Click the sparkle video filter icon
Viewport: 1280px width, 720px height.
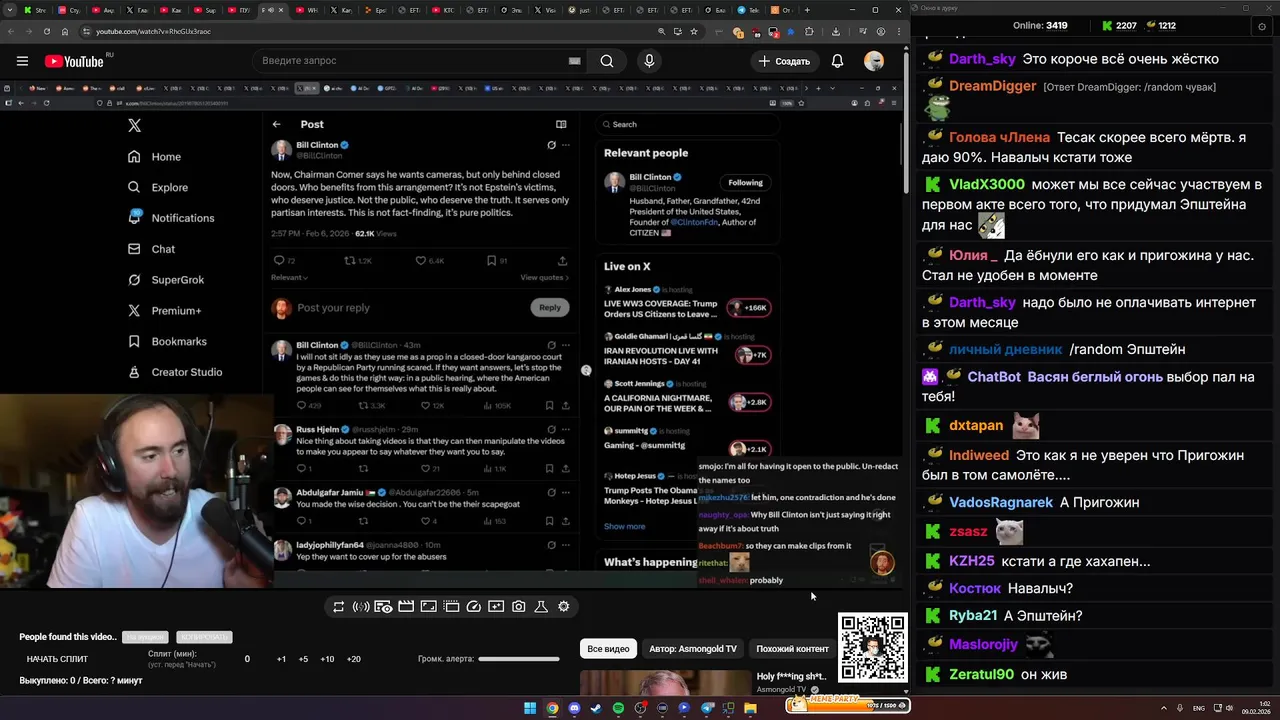[496, 606]
